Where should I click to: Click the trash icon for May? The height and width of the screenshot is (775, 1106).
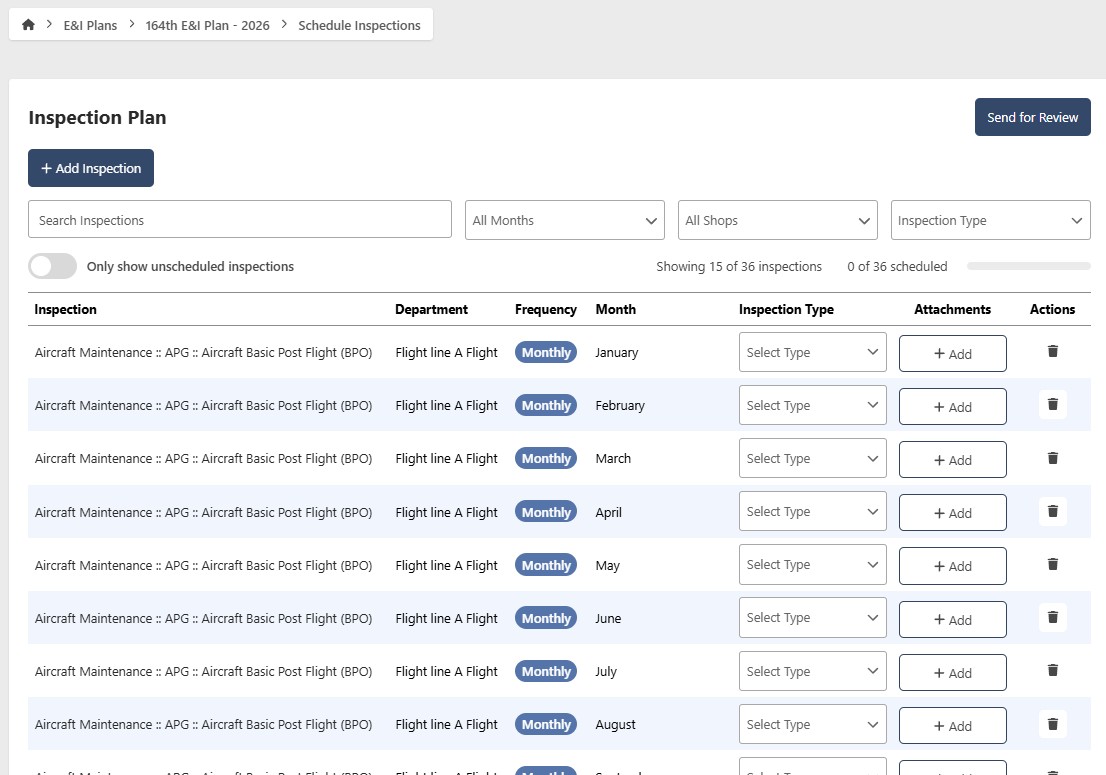[x=1052, y=564]
